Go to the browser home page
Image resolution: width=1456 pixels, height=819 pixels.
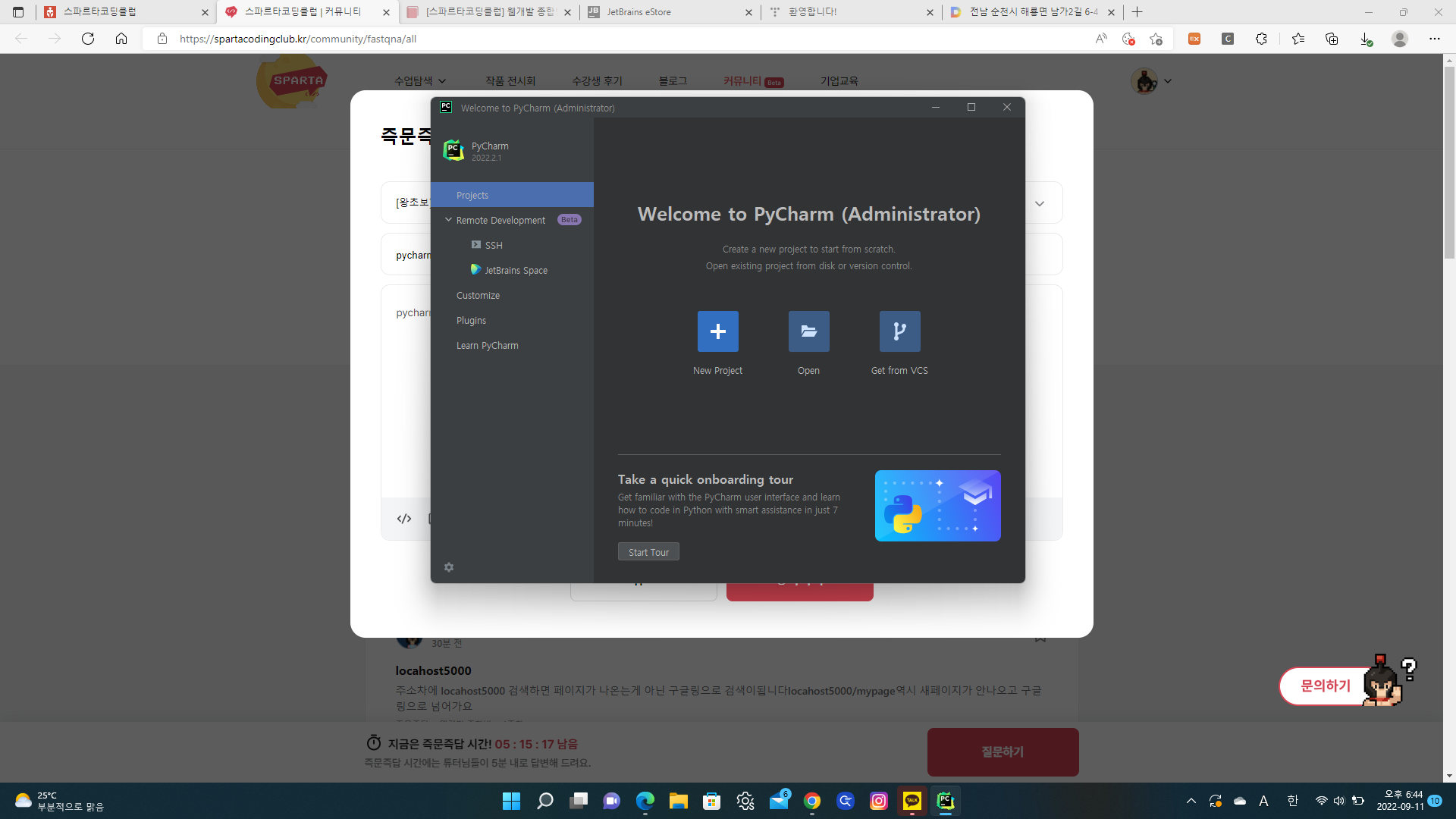(x=121, y=39)
